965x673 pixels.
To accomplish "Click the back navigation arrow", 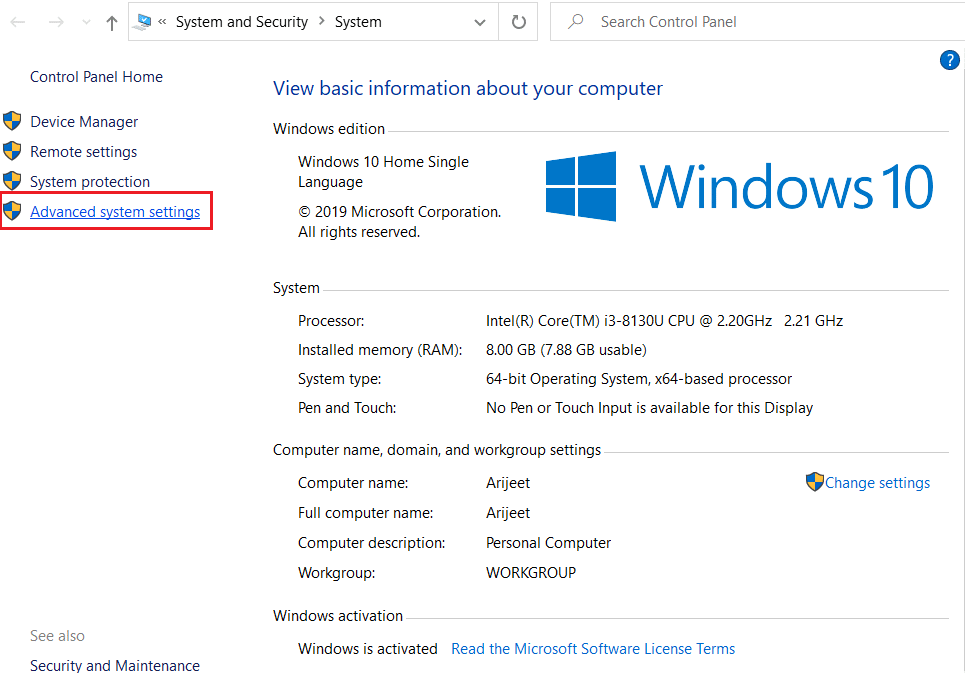I will point(18,22).
